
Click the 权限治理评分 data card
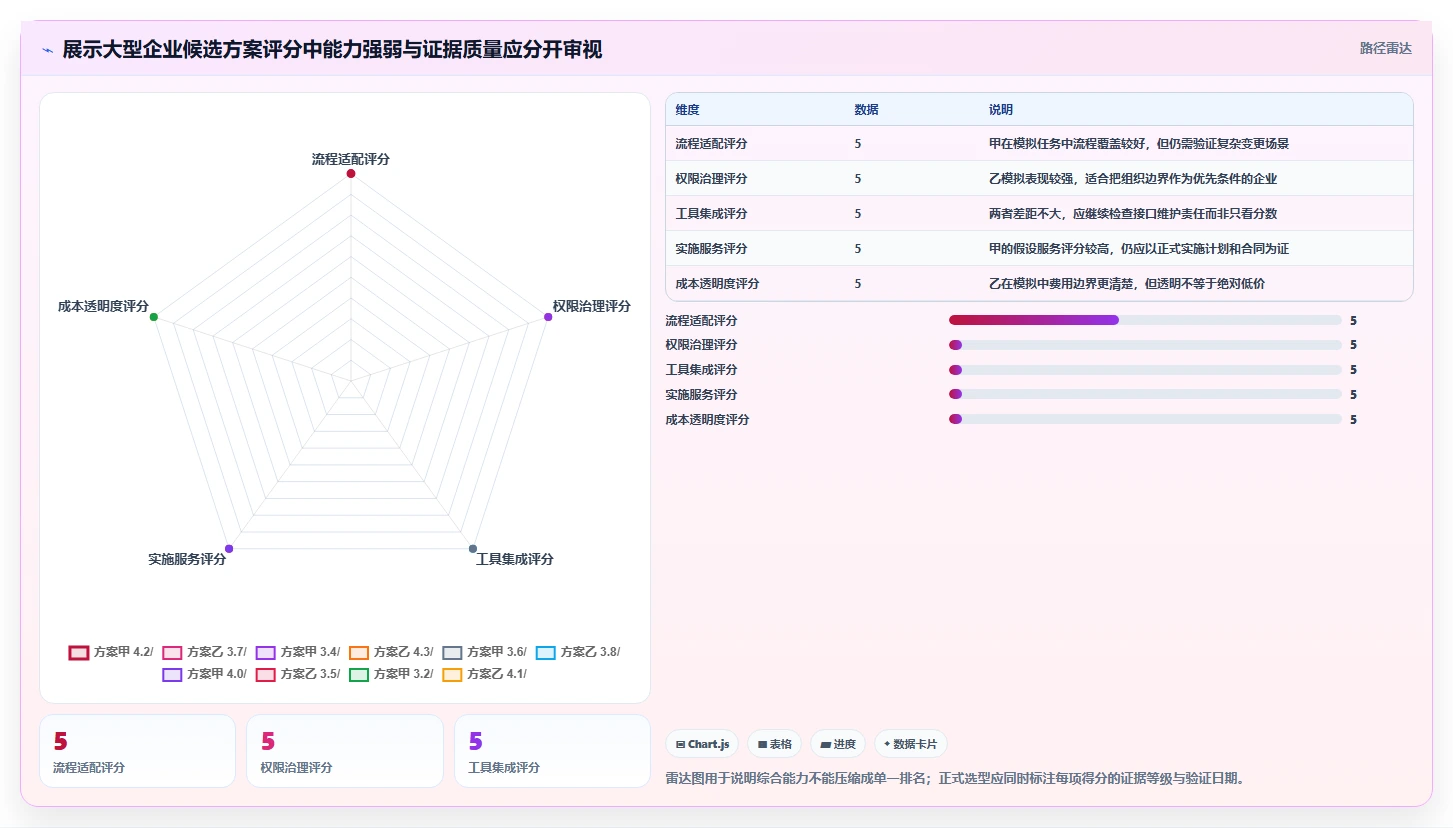pos(345,751)
